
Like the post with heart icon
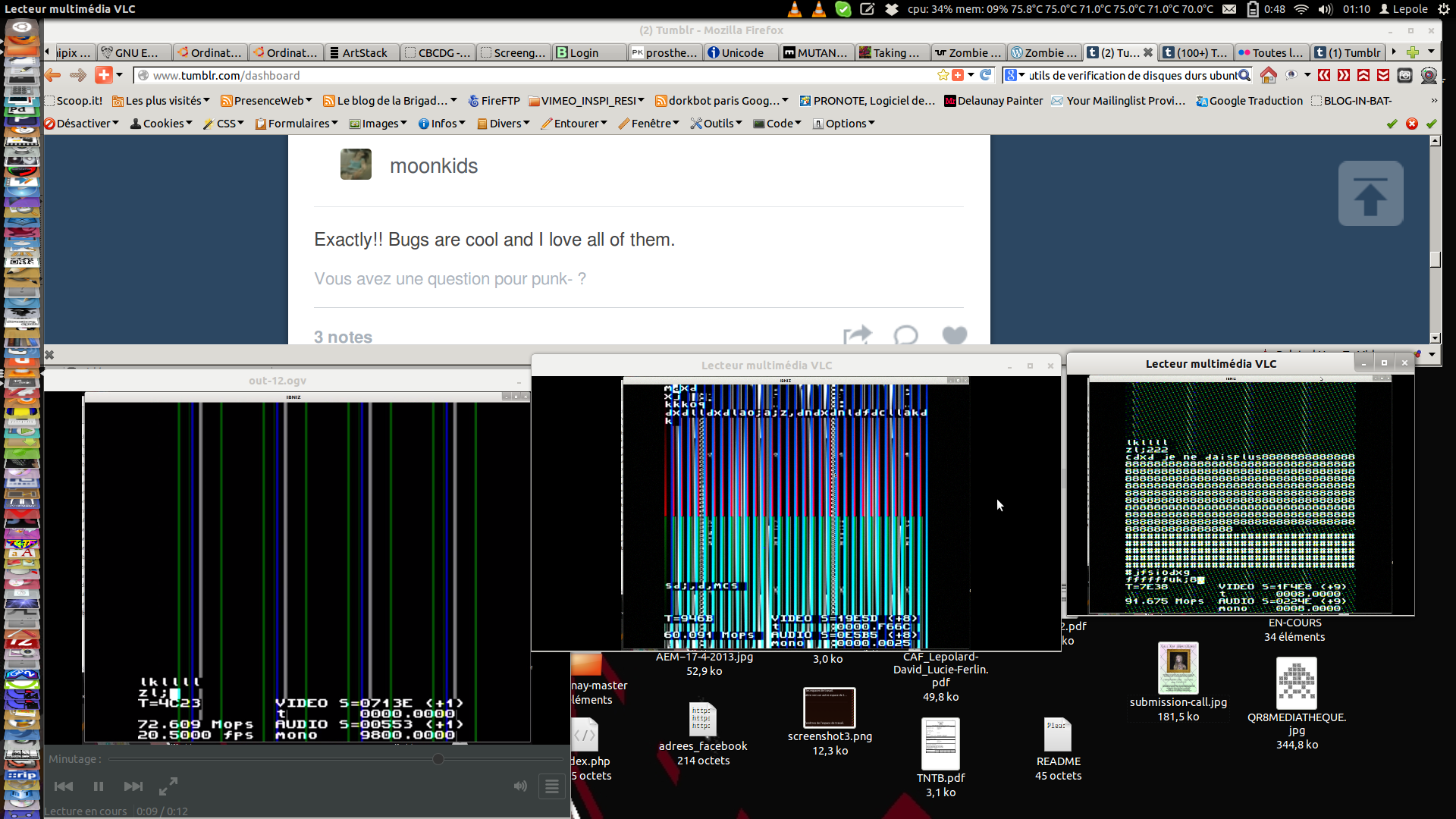[x=954, y=335]
